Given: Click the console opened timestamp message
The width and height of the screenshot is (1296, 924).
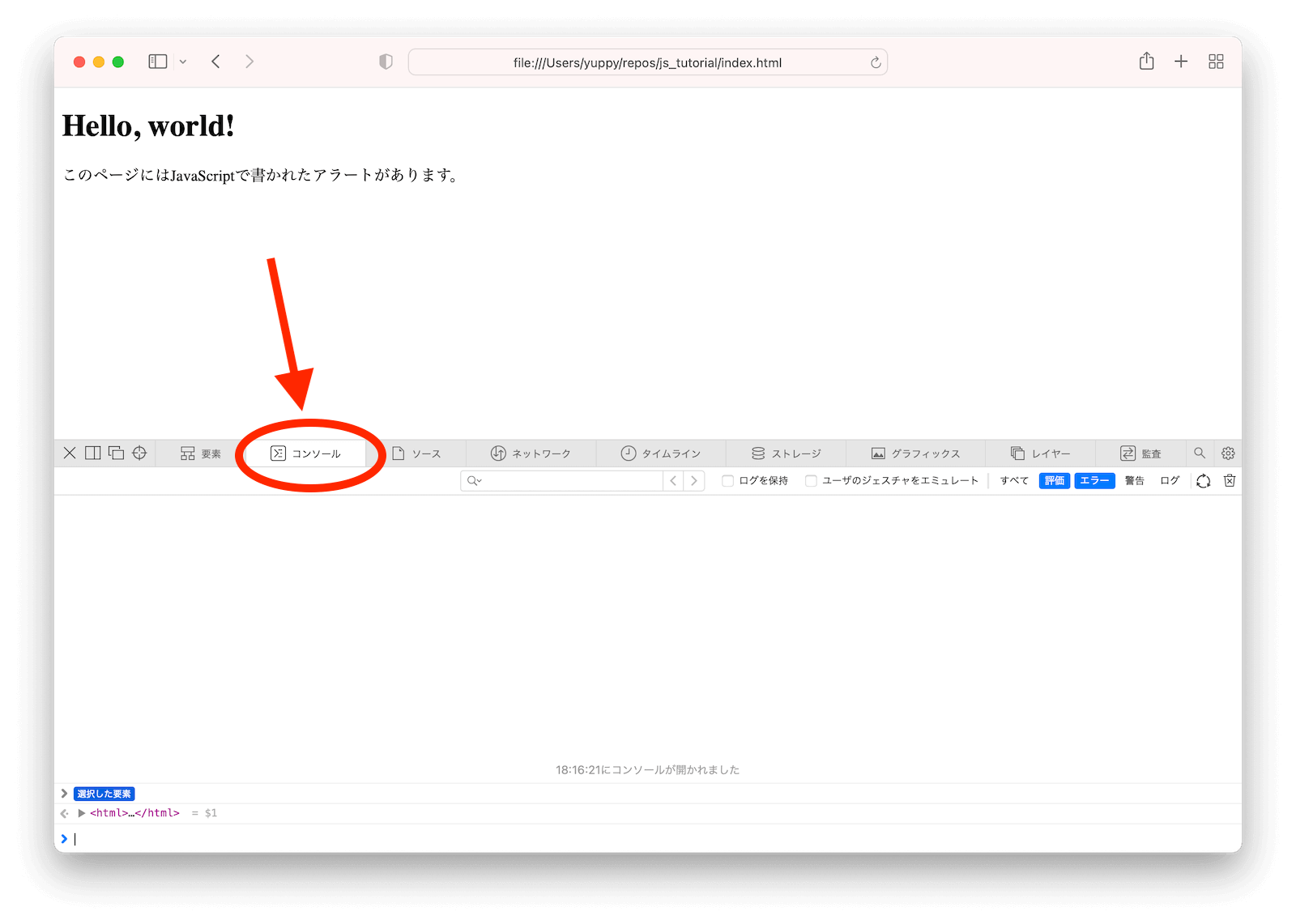Looking at the screenshot, I should [x=647, y=770].
